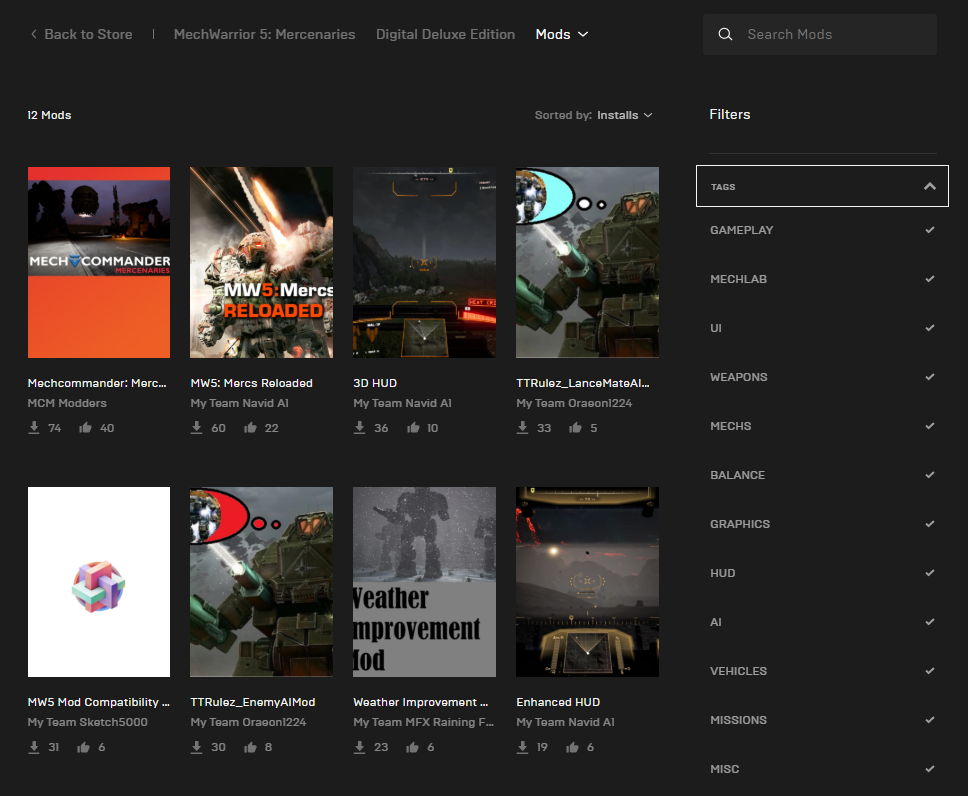The image size is (968, 796).
Task: Click thumbs-up icon under Enhanced HUD mod
Action: [x=572, y=747]
